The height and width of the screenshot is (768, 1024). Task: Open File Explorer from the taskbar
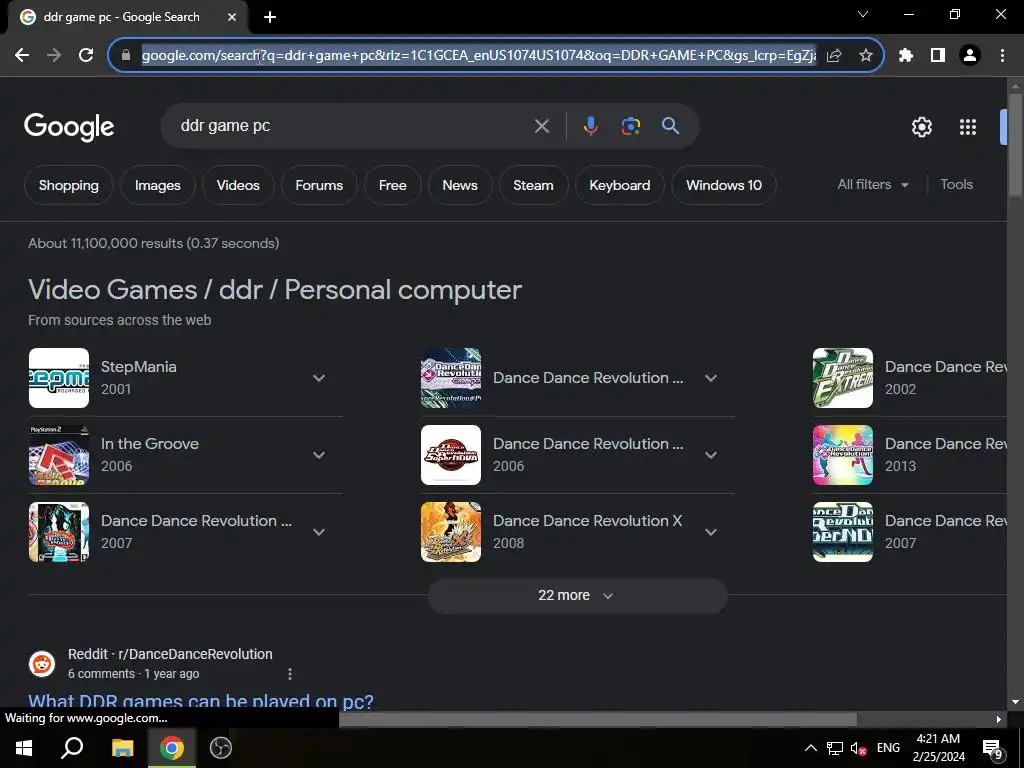[x=122, y=748]
